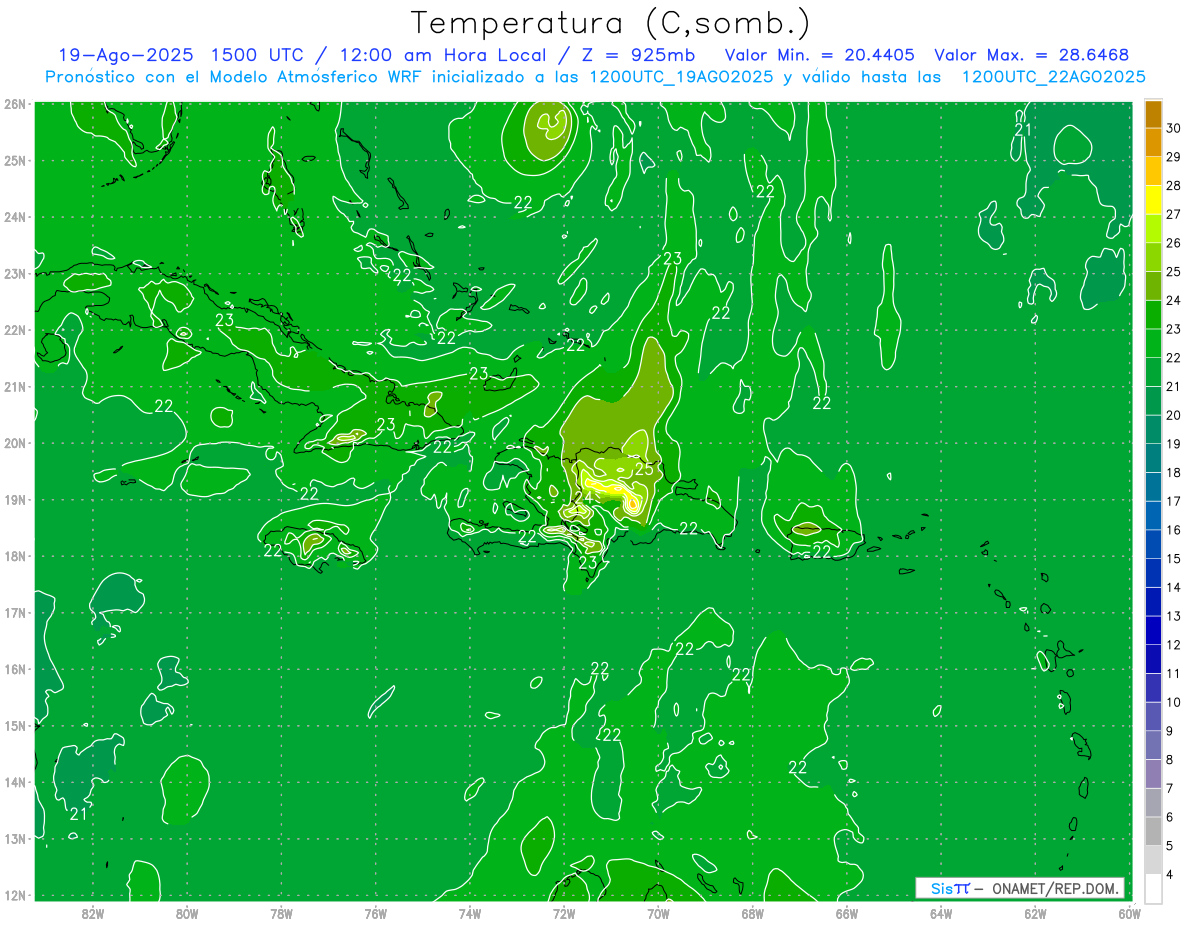
Task: Click the '66W' longitude axis label
Action: pos(847,913)
